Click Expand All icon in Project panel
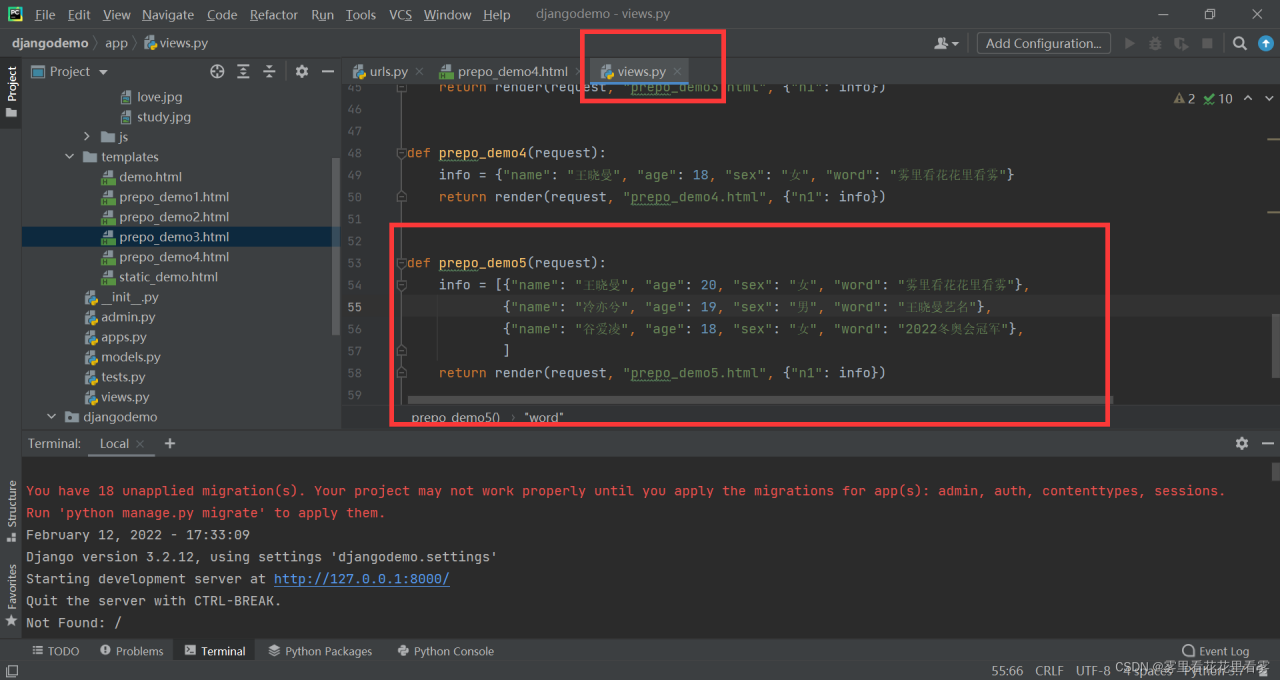 click(243, 72)
